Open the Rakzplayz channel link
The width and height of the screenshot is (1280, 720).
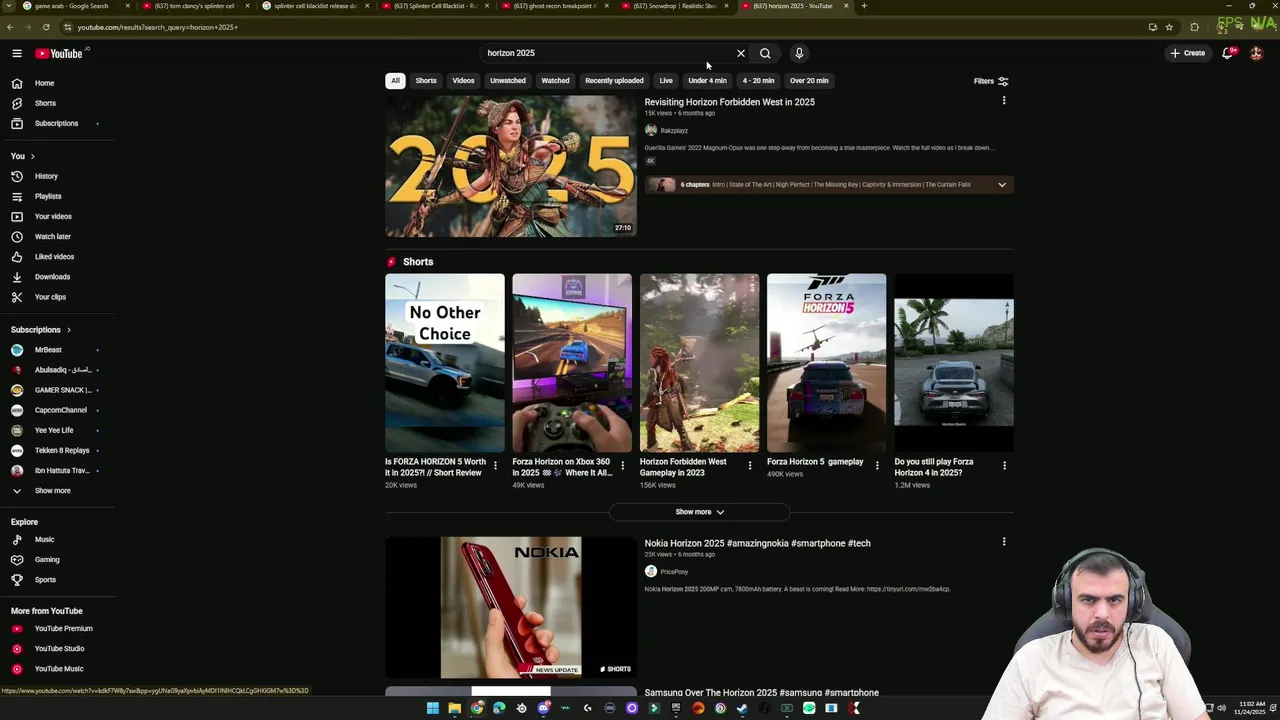[x=674, y=131]
